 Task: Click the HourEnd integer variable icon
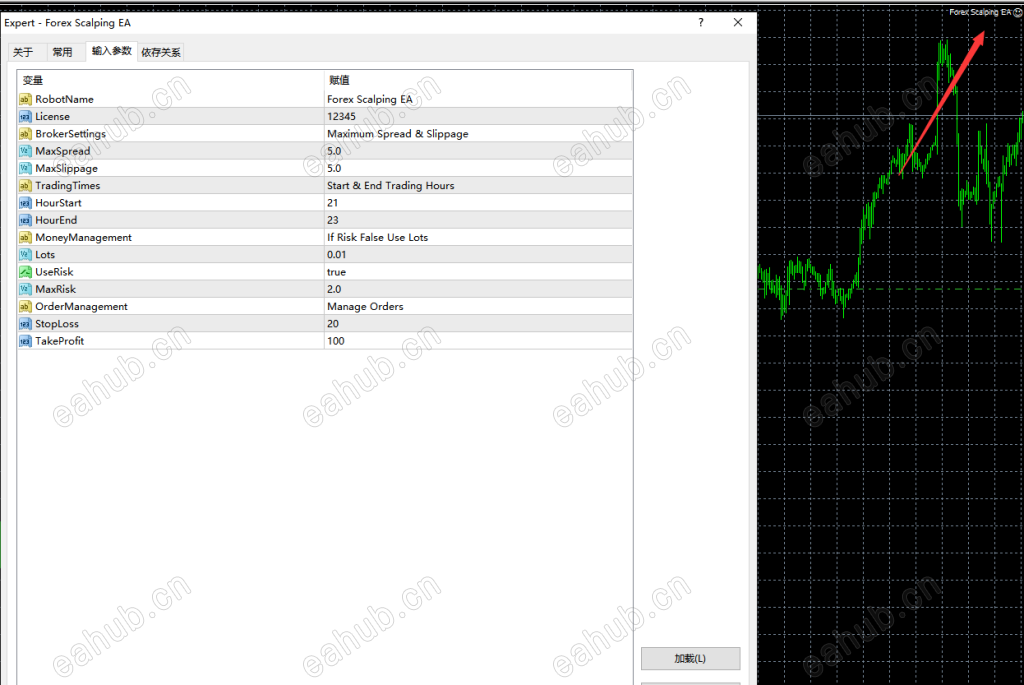[25, 220]
